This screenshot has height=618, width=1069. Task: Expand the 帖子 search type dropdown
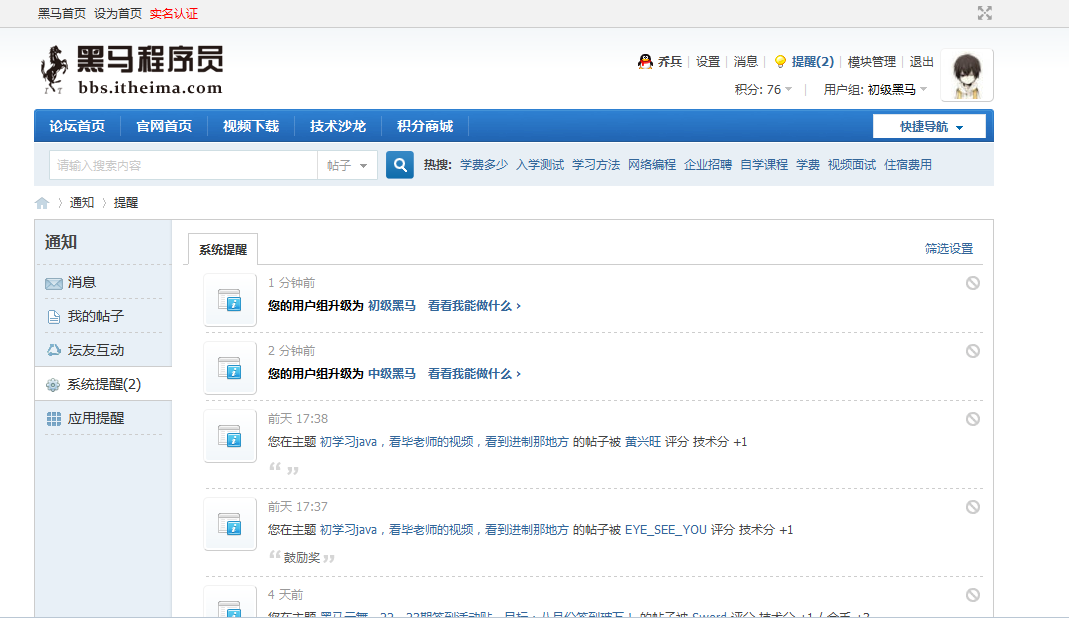click(x=347, y=165)
